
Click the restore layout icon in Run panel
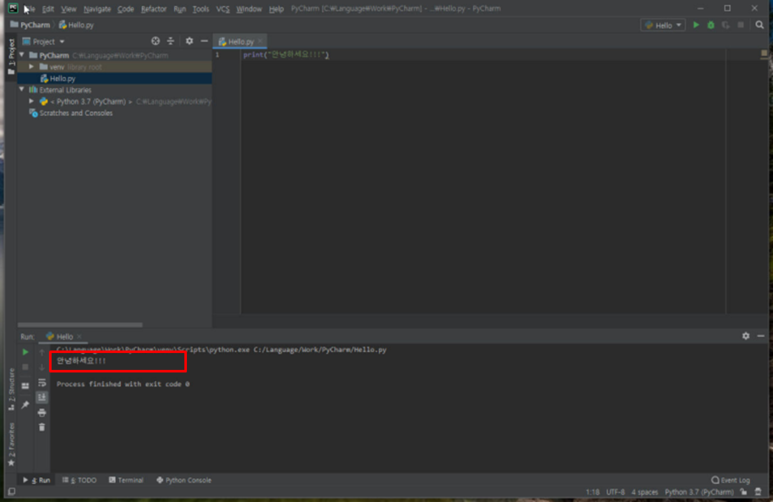point(25,386)
